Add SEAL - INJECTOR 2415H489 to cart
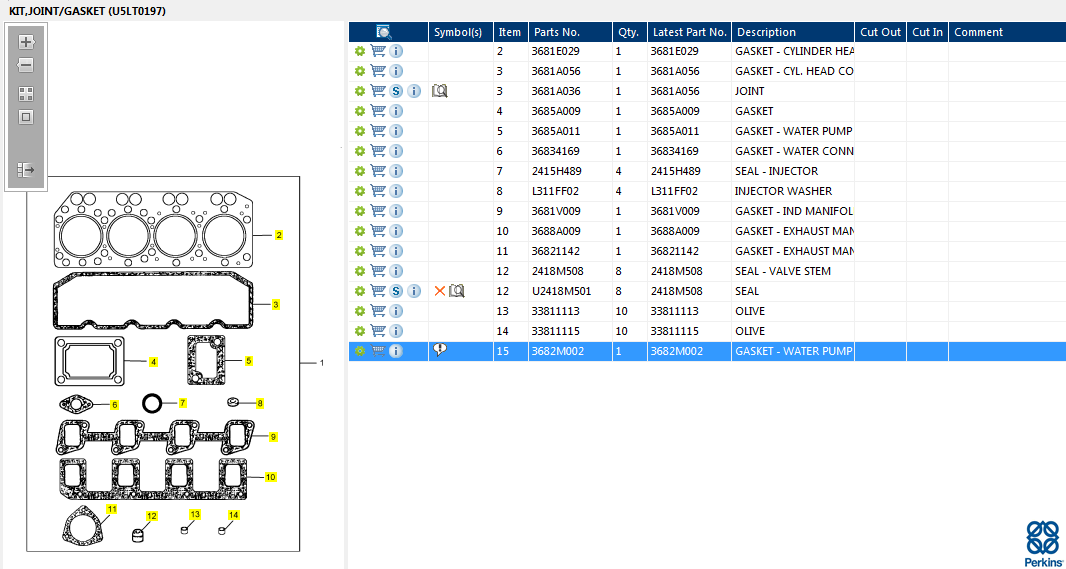Image resolution: width=1066 pixels, height=569 pixels. pos(378,171)
